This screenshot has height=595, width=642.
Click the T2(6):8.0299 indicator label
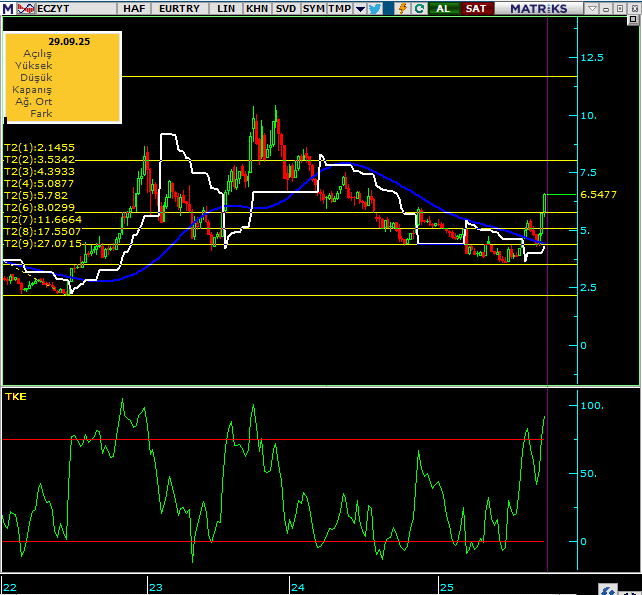(39, 207)
